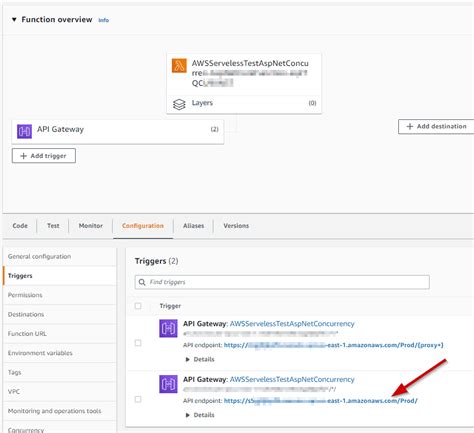
Task: Click the API Gateway icon in overview
Action: pyautogui.click(x=24, y=131)
